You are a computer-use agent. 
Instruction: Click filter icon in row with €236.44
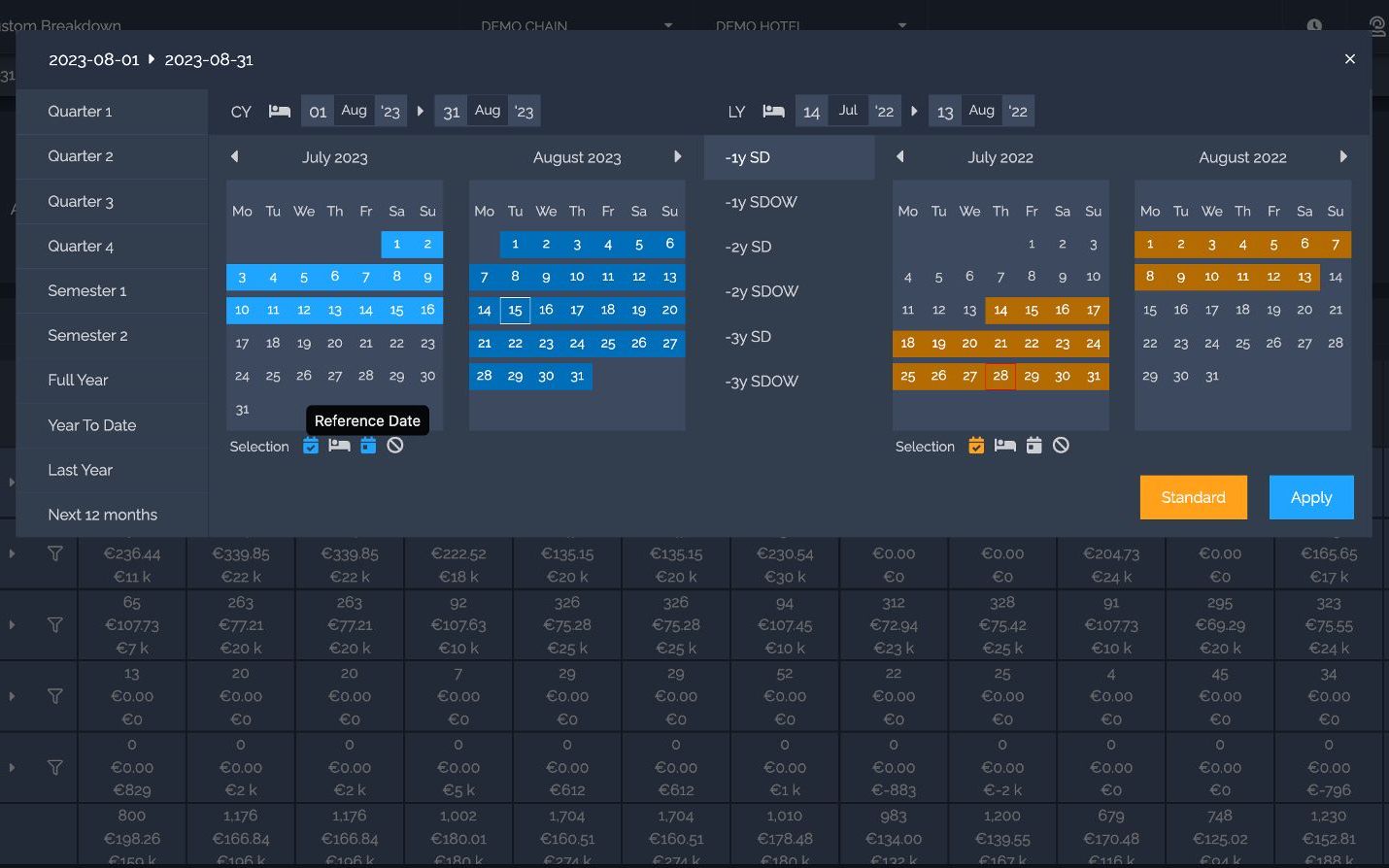(x=55, y=553)
